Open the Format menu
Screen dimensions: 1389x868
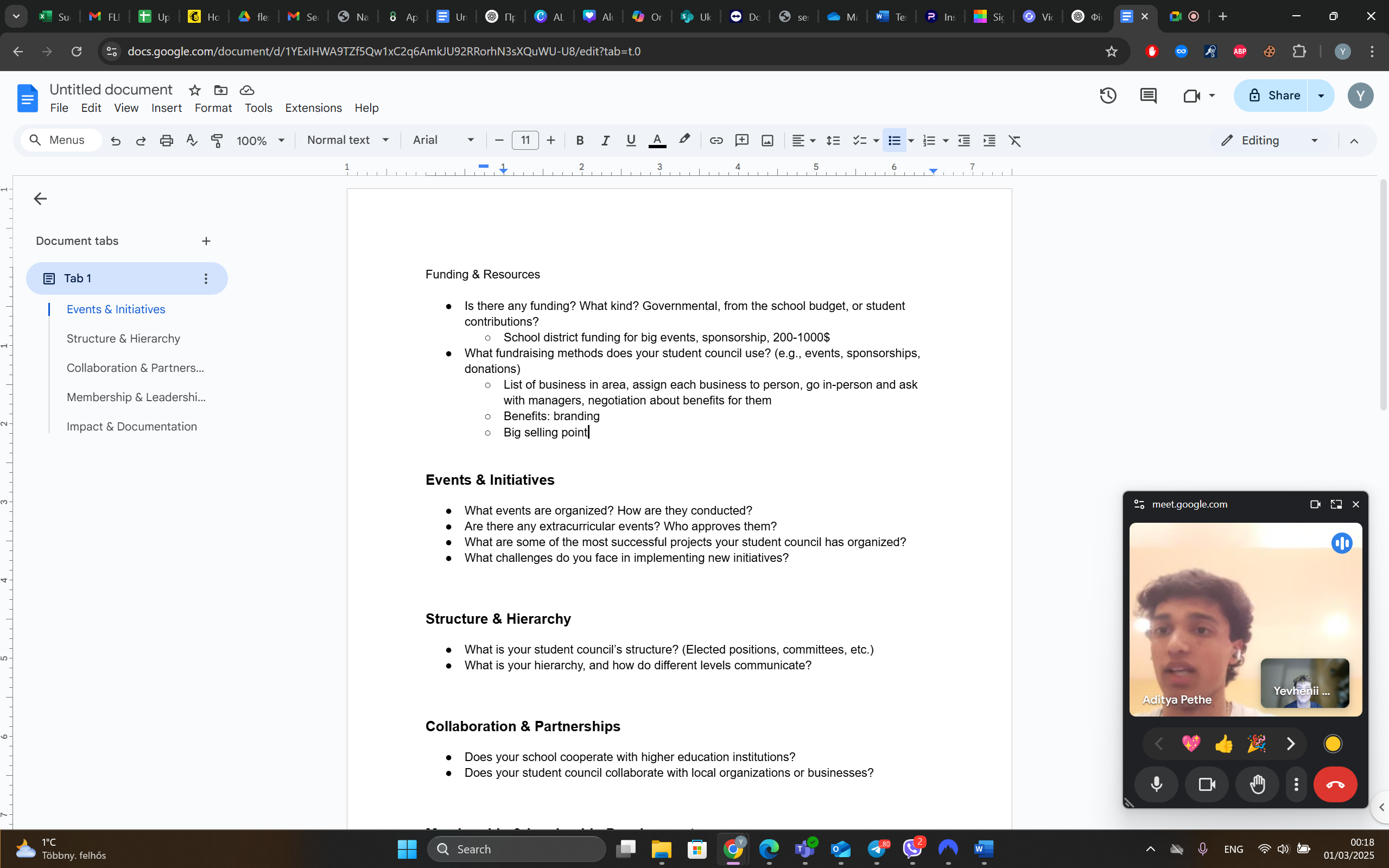pos(213,108)
